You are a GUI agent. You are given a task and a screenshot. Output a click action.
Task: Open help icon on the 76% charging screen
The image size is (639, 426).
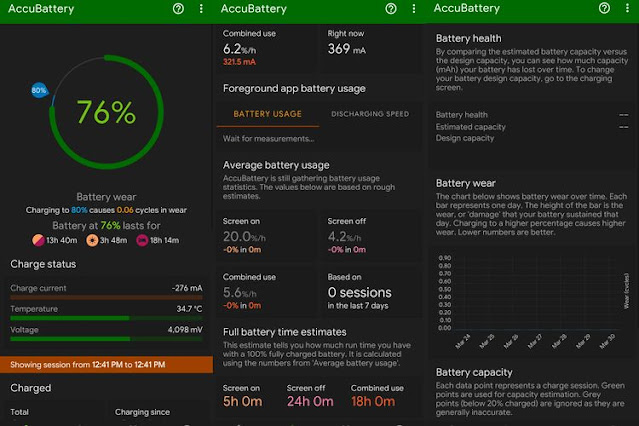coord(178,9)
